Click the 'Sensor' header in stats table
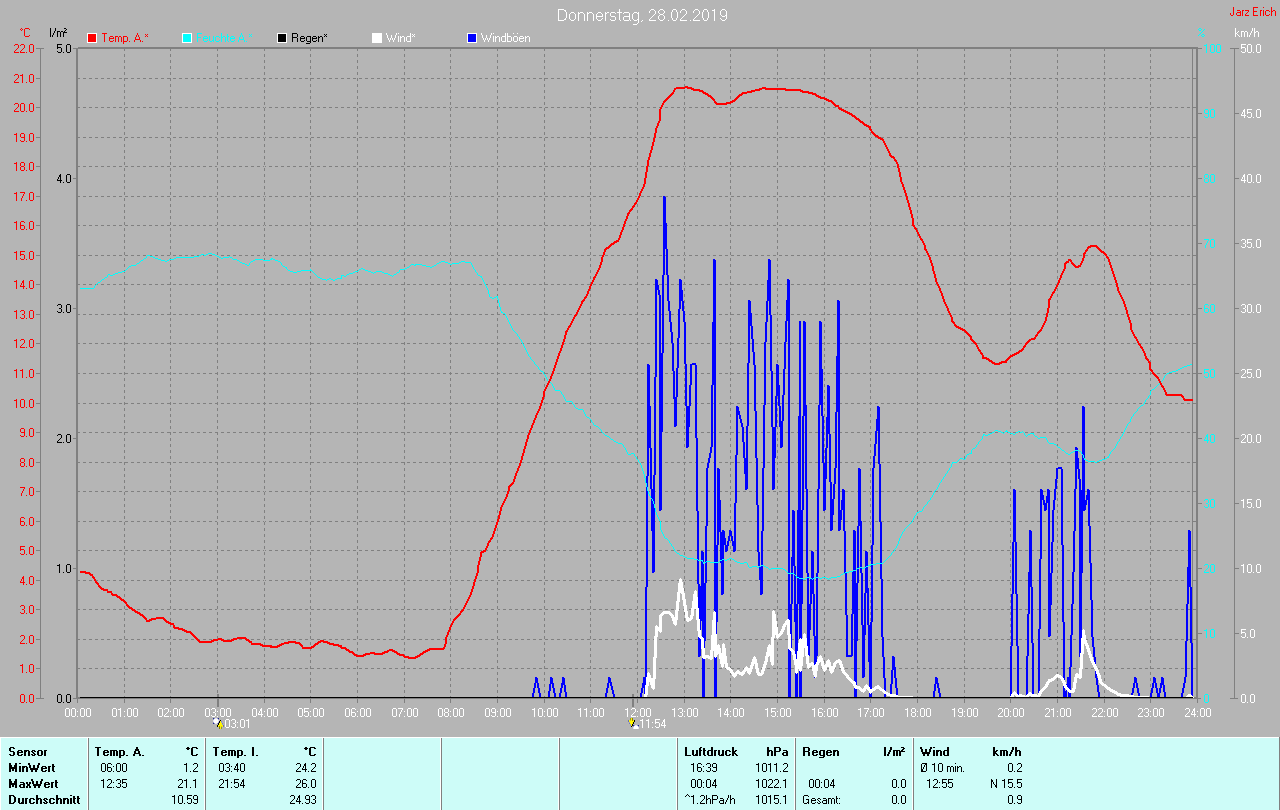 click(27, 751)
